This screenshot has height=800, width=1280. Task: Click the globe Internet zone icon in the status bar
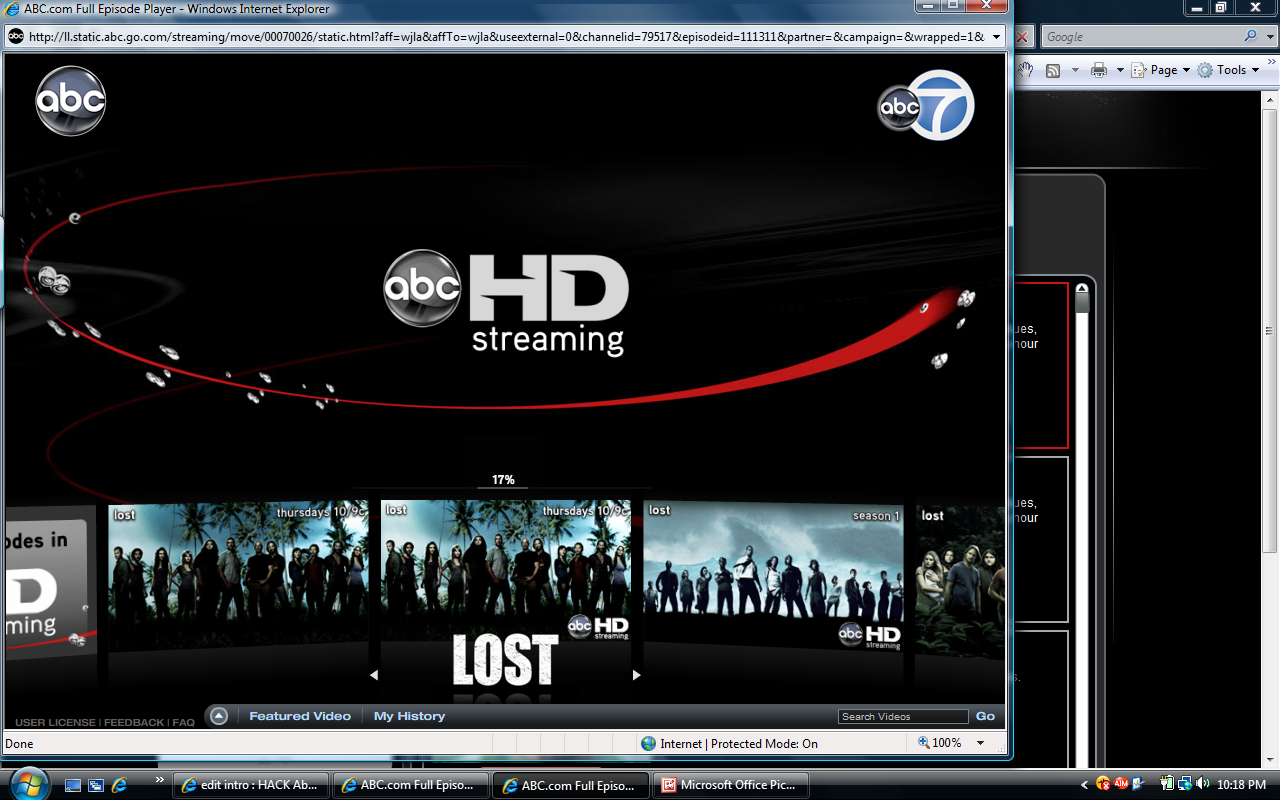tap(649, 743)
